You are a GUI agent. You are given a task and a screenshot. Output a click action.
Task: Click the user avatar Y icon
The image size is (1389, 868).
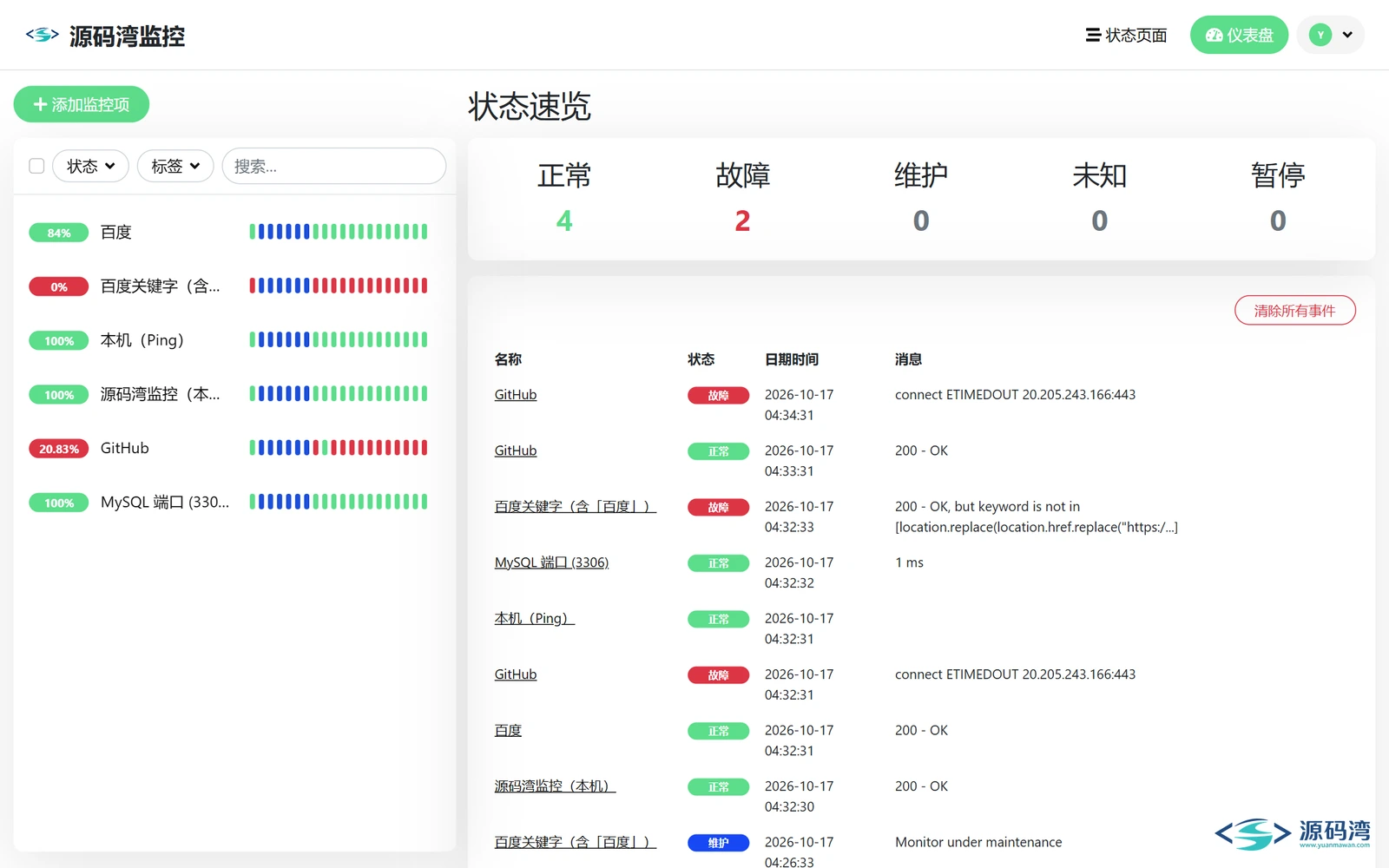1320,35
